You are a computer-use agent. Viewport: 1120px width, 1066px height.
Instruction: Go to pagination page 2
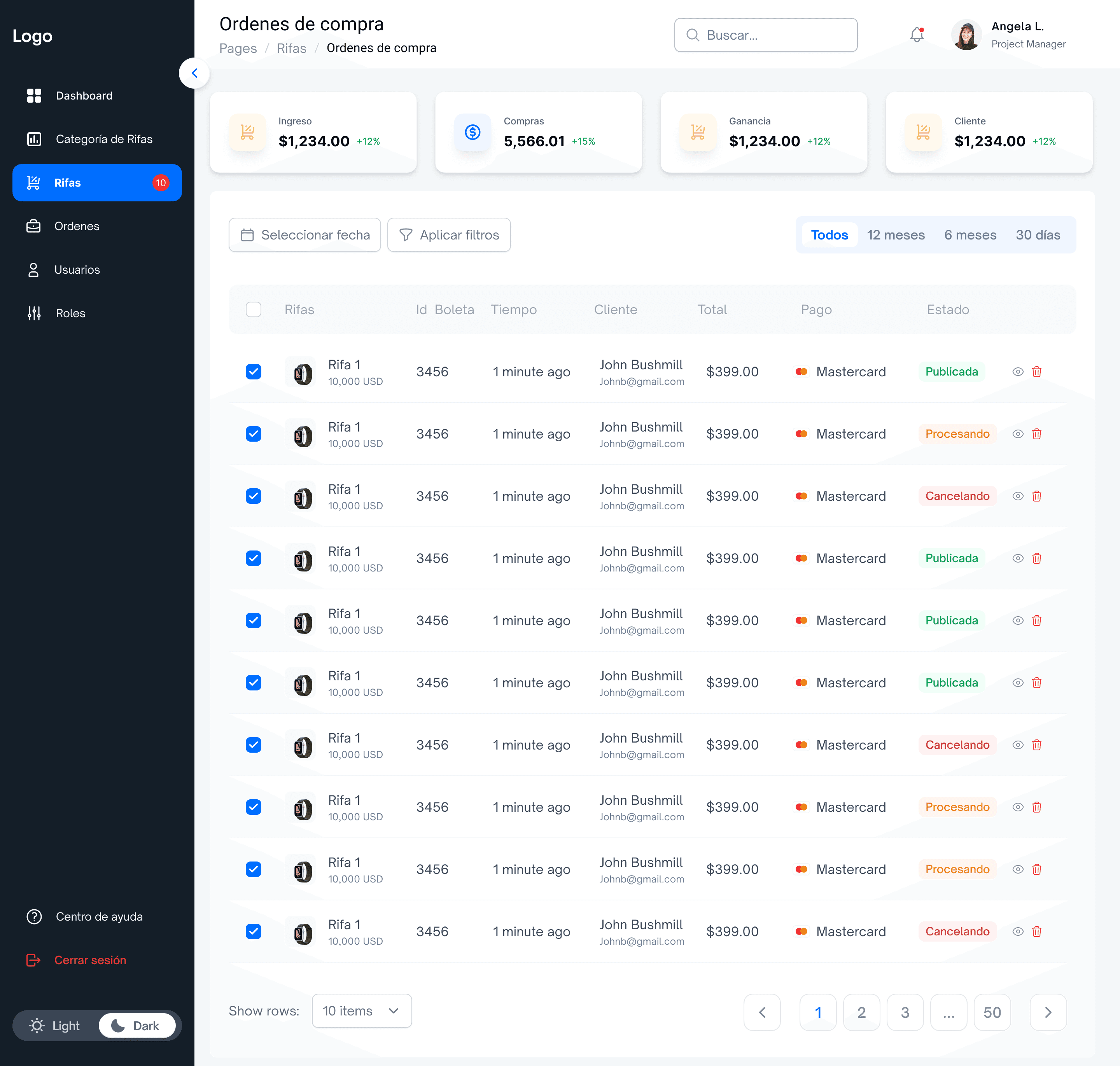[861, 1012]
